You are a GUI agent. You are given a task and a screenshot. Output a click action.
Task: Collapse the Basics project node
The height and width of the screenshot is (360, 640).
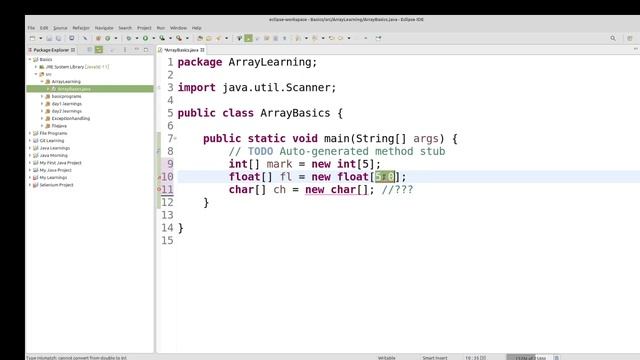tap(30, 60)
